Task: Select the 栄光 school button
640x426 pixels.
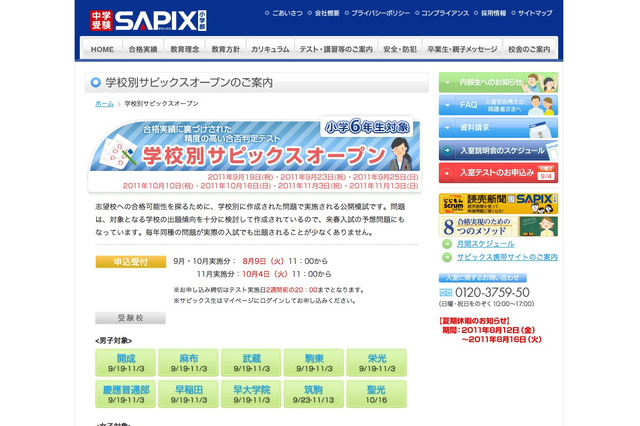Action: (377, 363)
